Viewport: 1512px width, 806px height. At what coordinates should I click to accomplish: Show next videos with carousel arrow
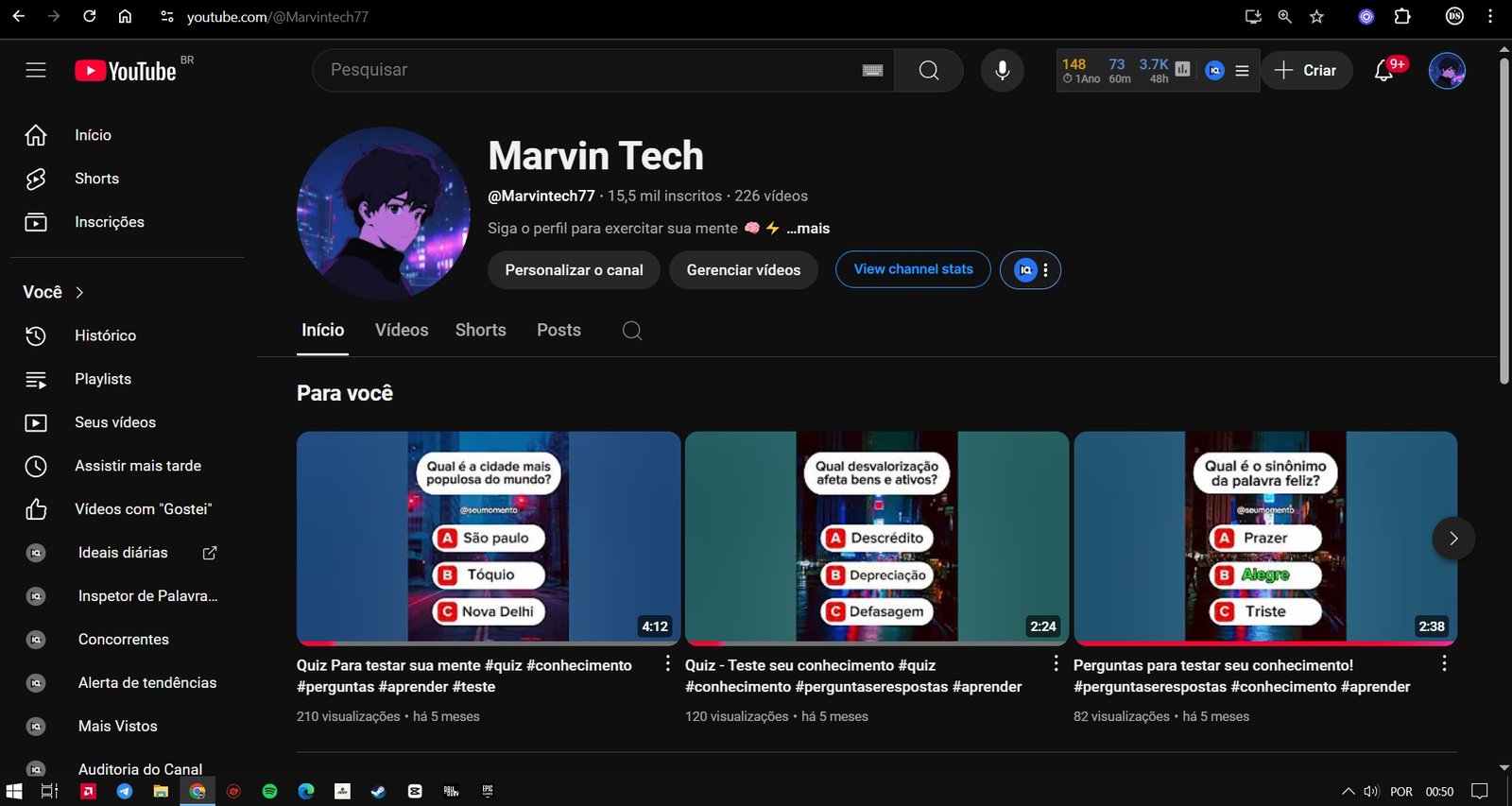(x=1453, y=539)
